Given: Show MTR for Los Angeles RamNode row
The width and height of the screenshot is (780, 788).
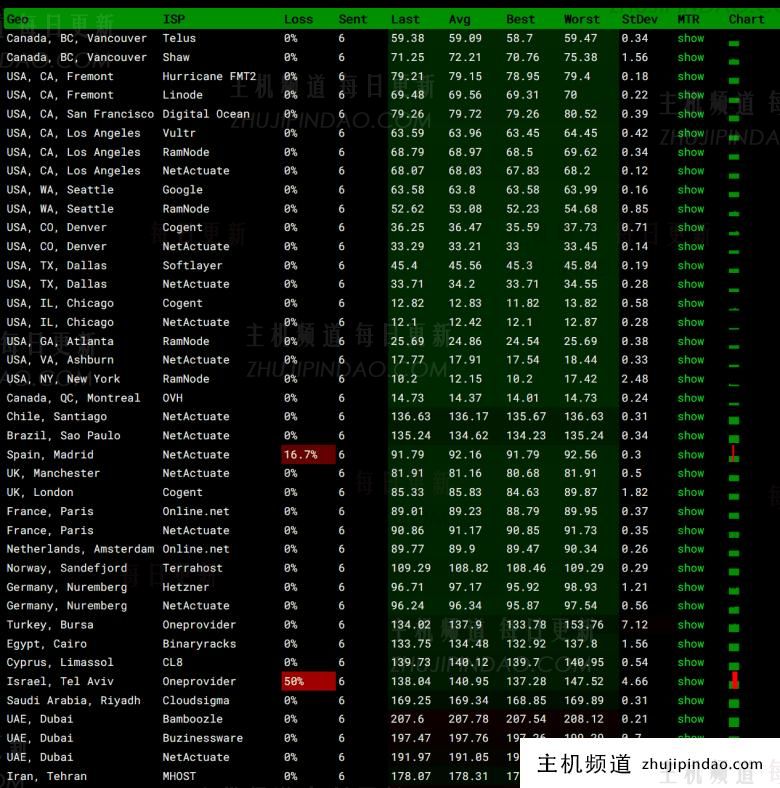Looking at the screenshot, I should (x=691, y=152).
